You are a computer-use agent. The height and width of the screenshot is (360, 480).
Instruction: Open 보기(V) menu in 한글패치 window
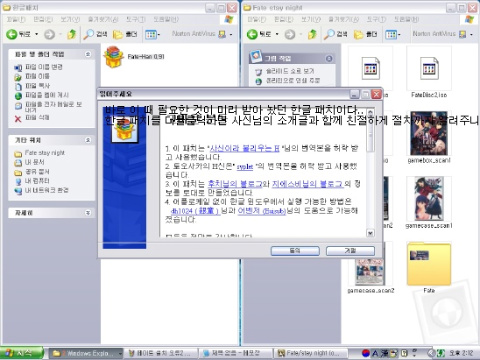coord(70,20)
